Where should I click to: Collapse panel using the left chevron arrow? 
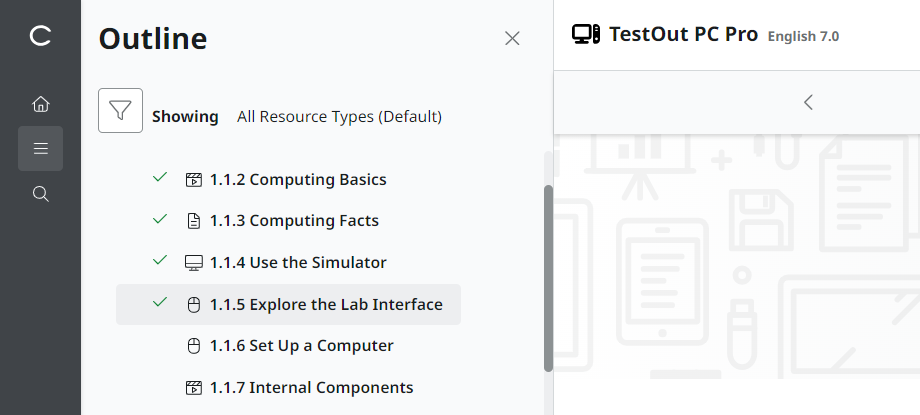pos(808,102)
